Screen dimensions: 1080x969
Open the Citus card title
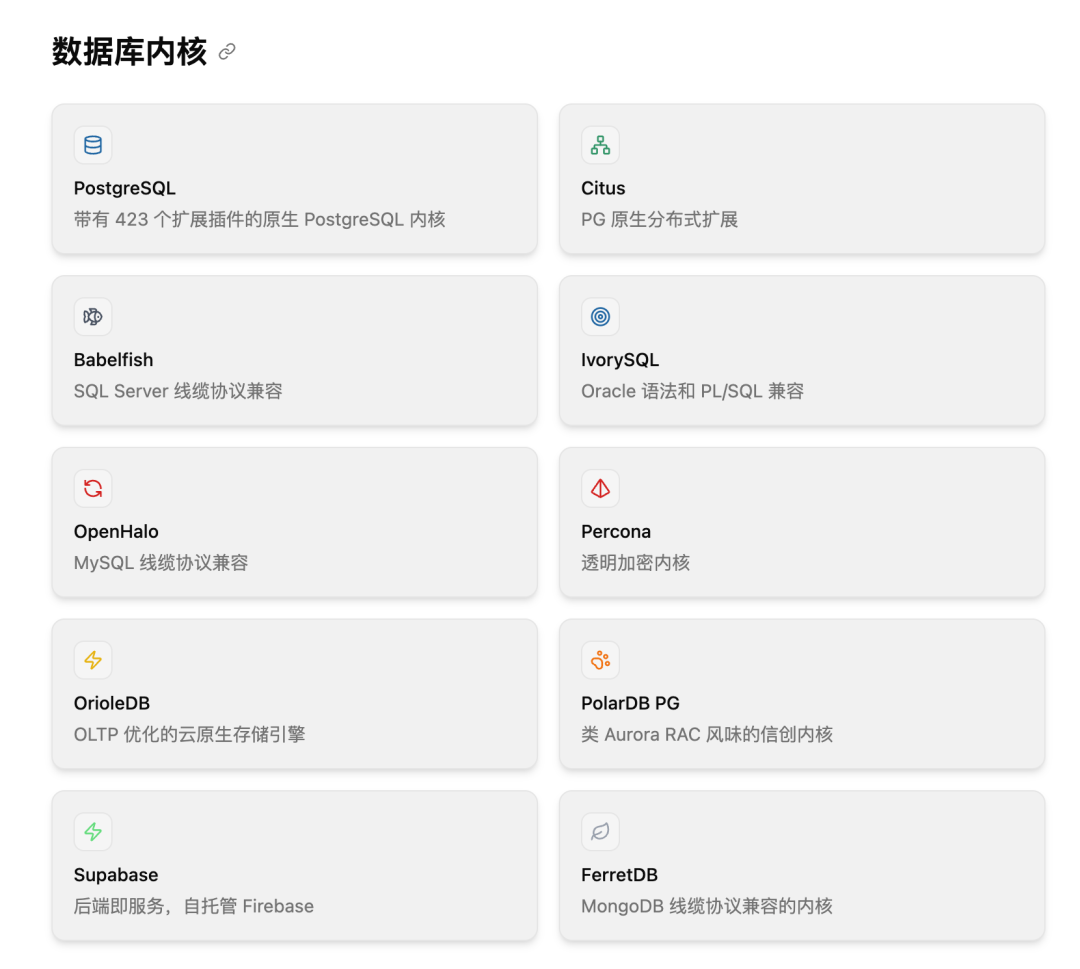click(603, 188)
